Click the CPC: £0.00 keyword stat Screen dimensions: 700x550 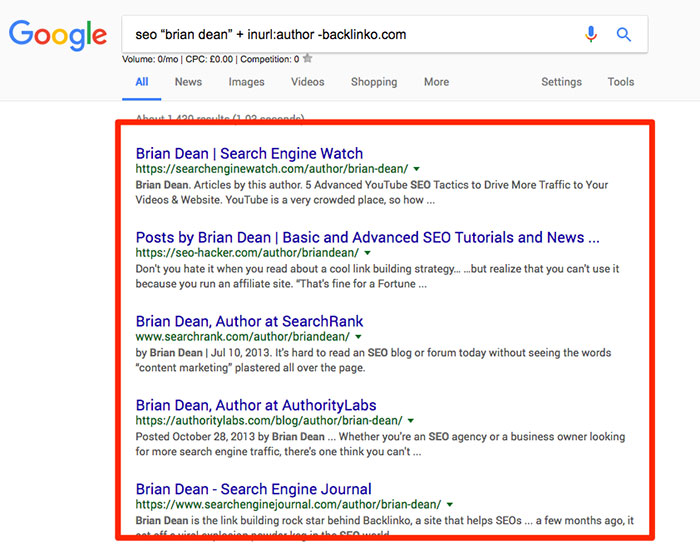coord(209,59)
